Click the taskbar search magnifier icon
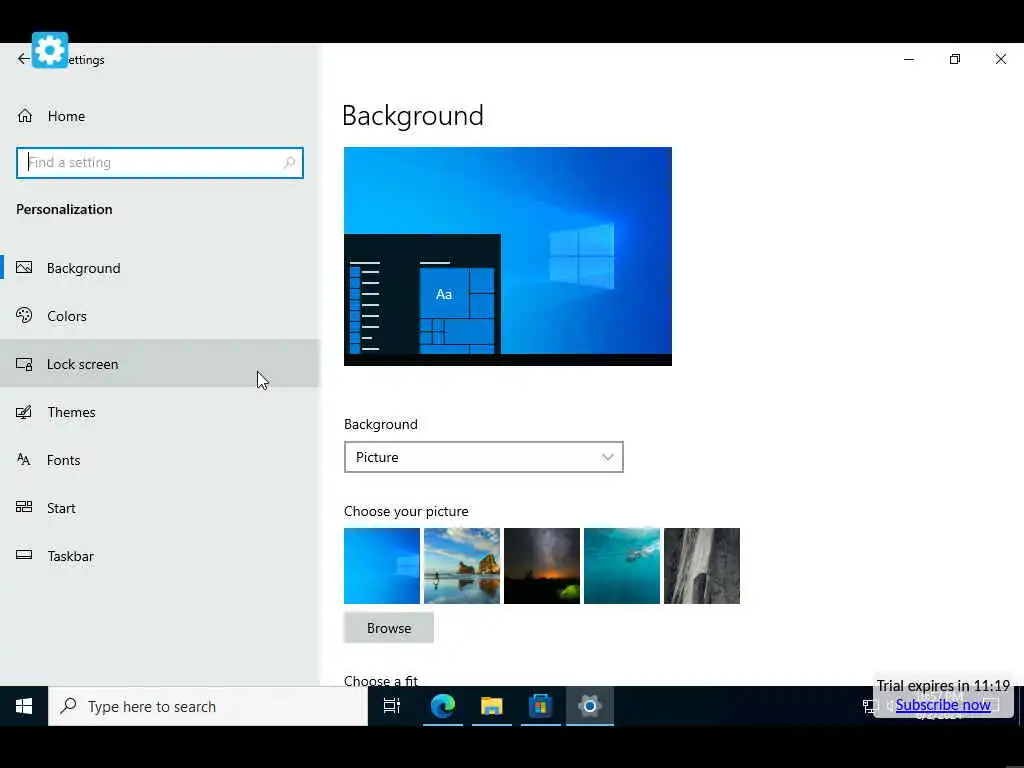This screenshot has width=1024, height=768. click(69, 706)
